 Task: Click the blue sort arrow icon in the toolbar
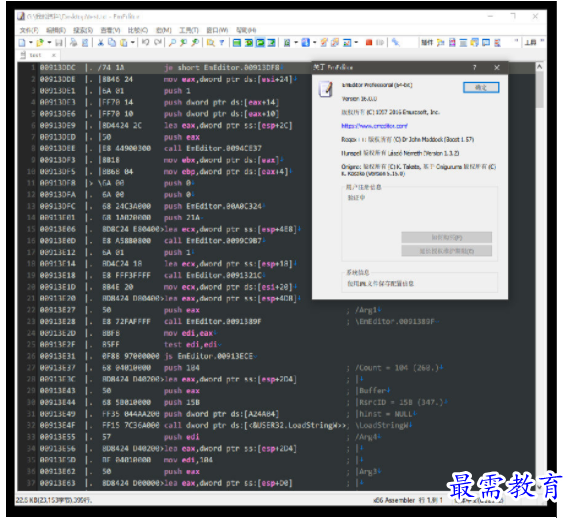(x=306, y=43)
